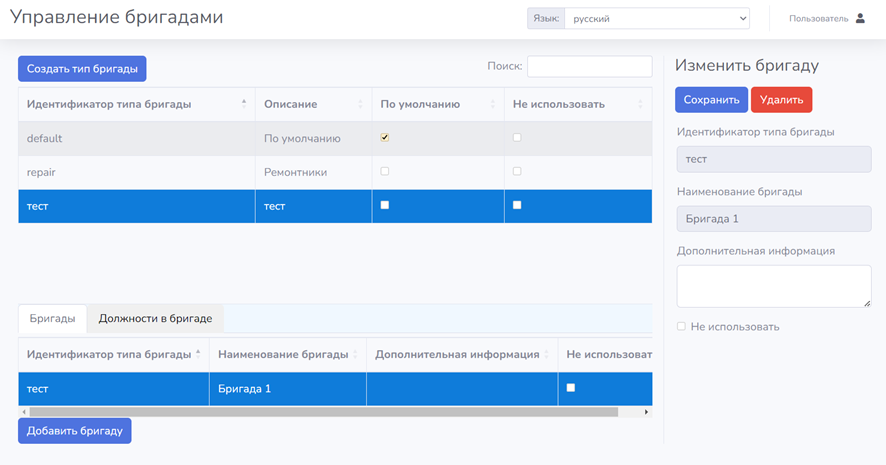The width and height of the screenshot is (886, 465).
Task: Select the Бригады tab
Action: coord(52,318)
